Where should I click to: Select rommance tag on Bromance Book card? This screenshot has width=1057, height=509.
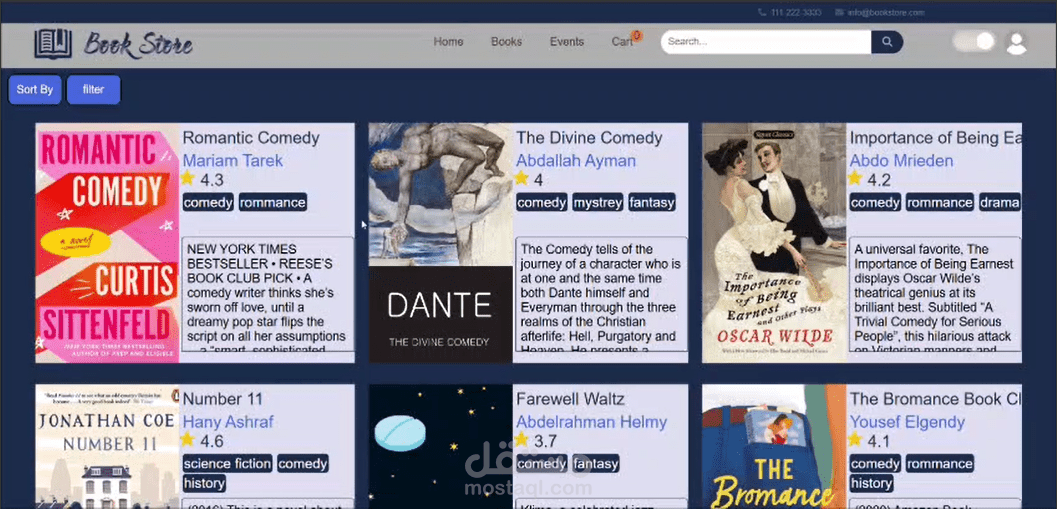click(940, 463)
